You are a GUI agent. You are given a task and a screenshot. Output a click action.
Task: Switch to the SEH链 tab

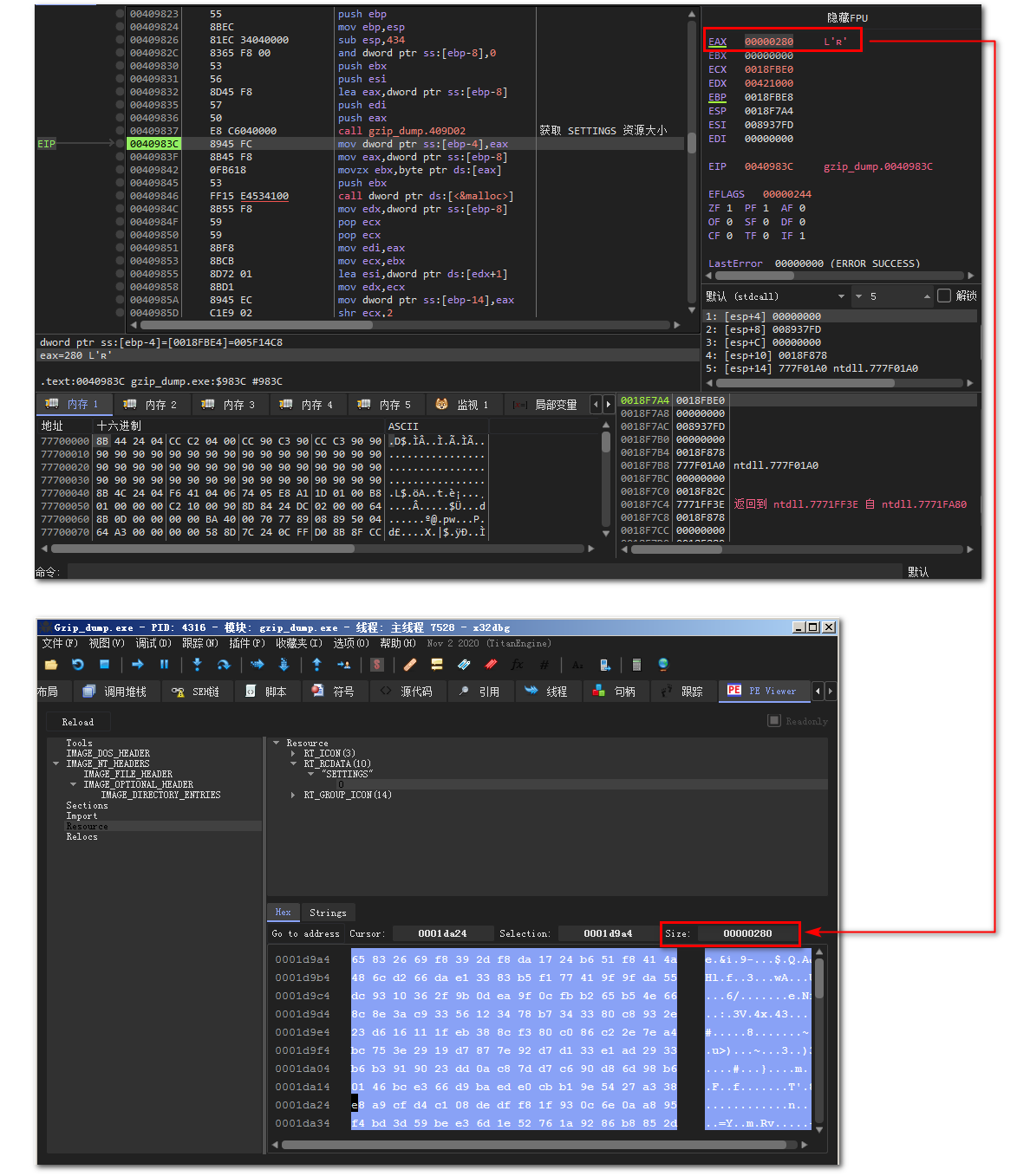(x=195, y=692)
